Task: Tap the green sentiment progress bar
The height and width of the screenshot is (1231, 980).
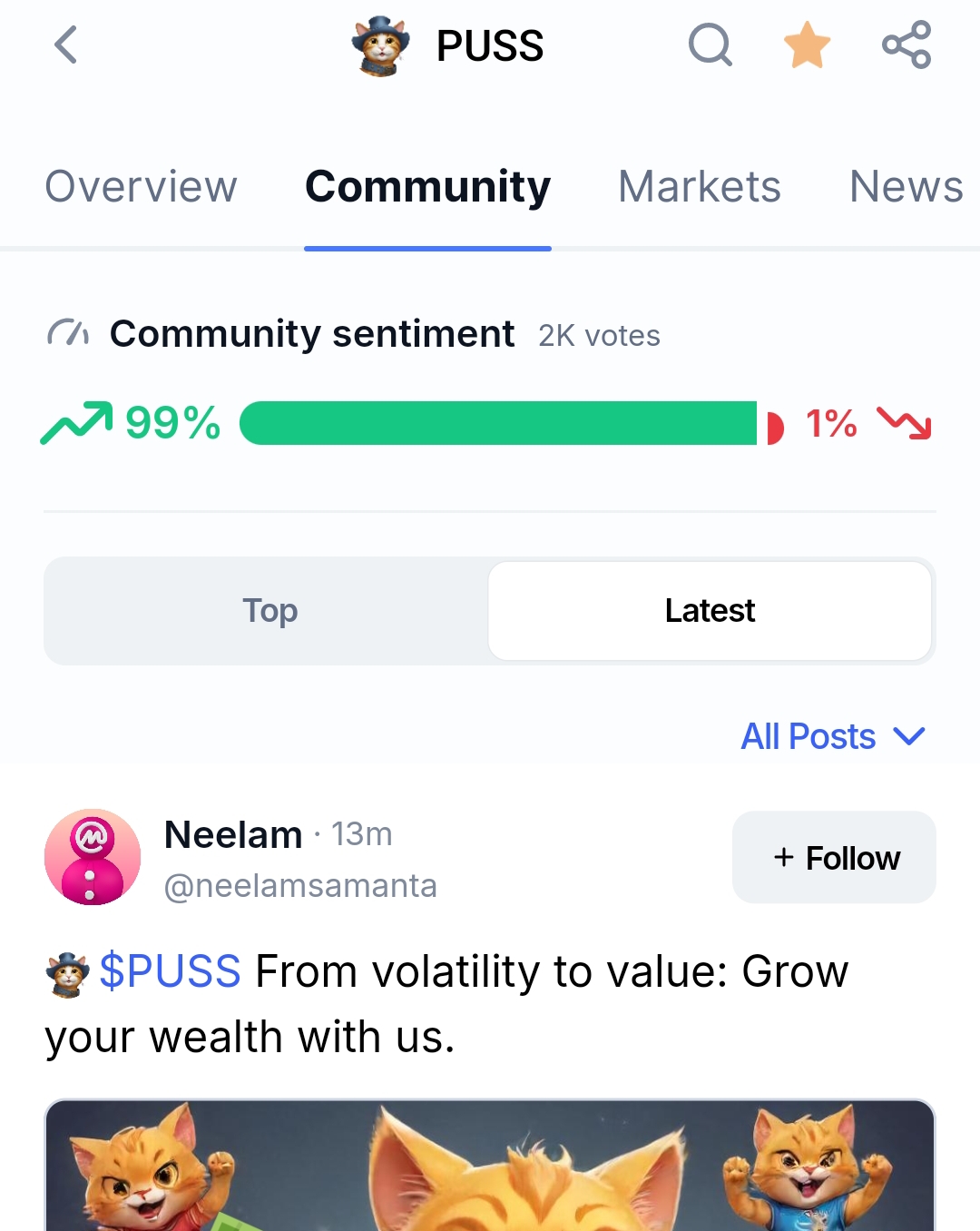Action: pos(497,423)
